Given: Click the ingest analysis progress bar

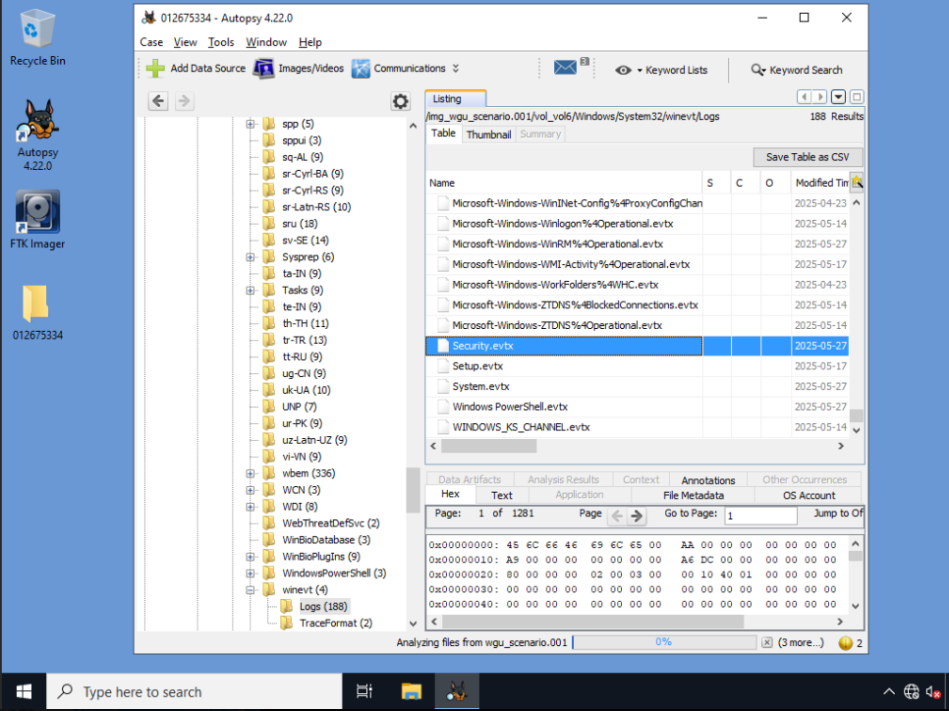Looking at the screenshot, I should point(664,642).
